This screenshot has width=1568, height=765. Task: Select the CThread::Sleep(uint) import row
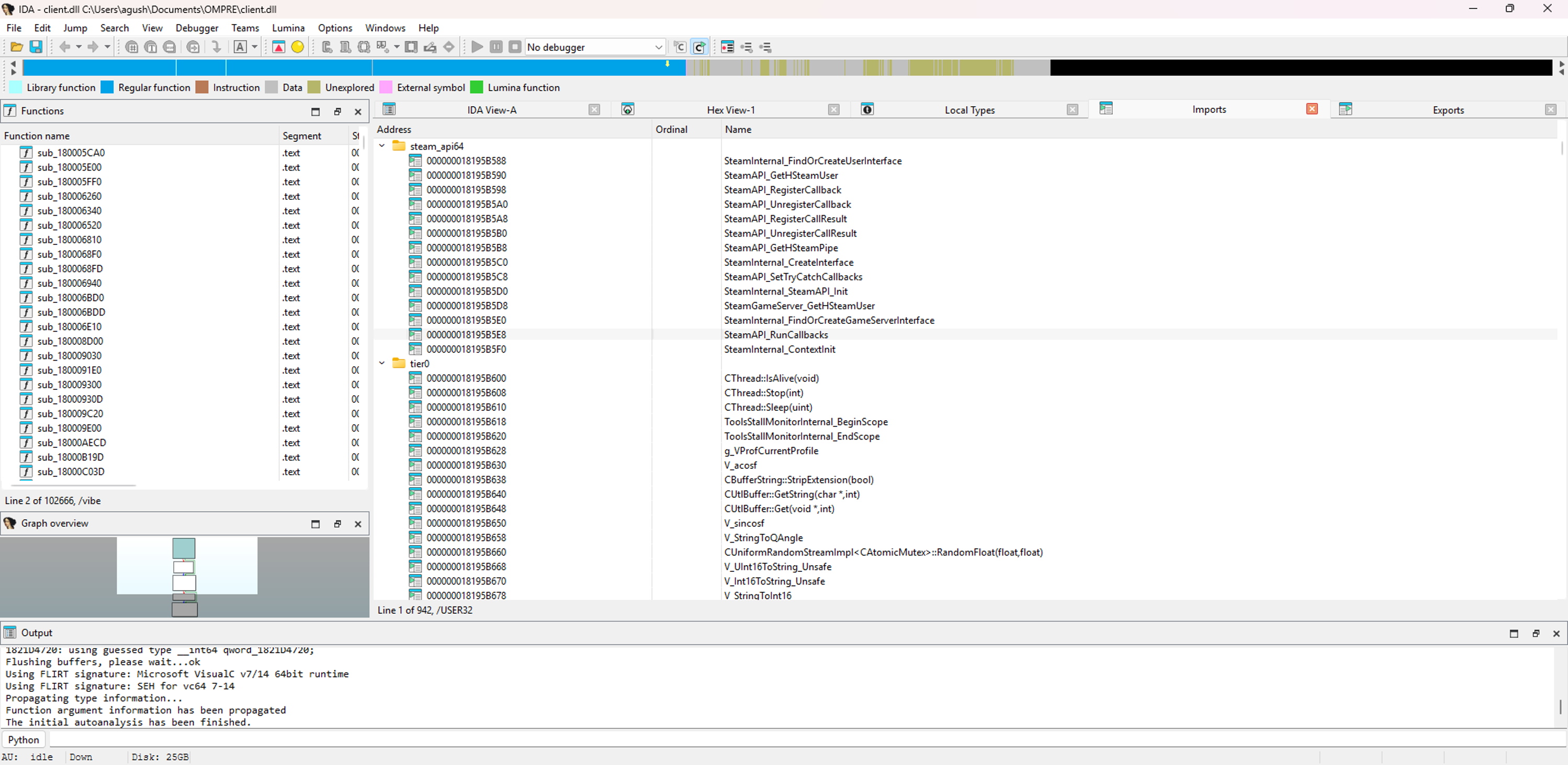(965, 407)
